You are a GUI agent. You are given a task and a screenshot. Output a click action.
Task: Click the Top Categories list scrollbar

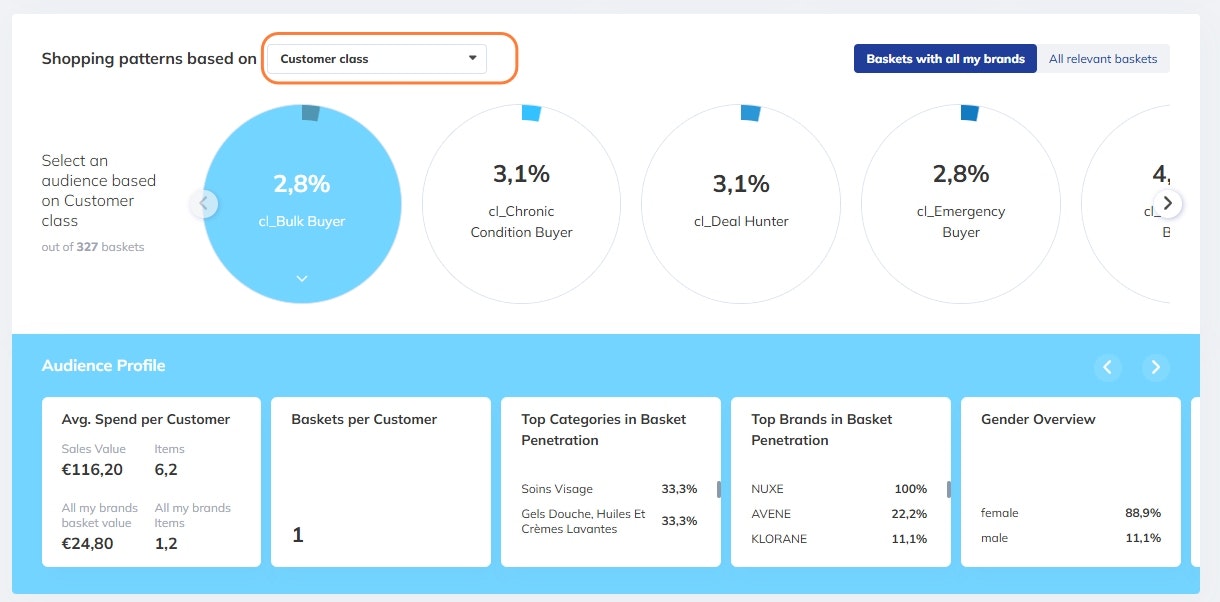click(x=718, y=489)
